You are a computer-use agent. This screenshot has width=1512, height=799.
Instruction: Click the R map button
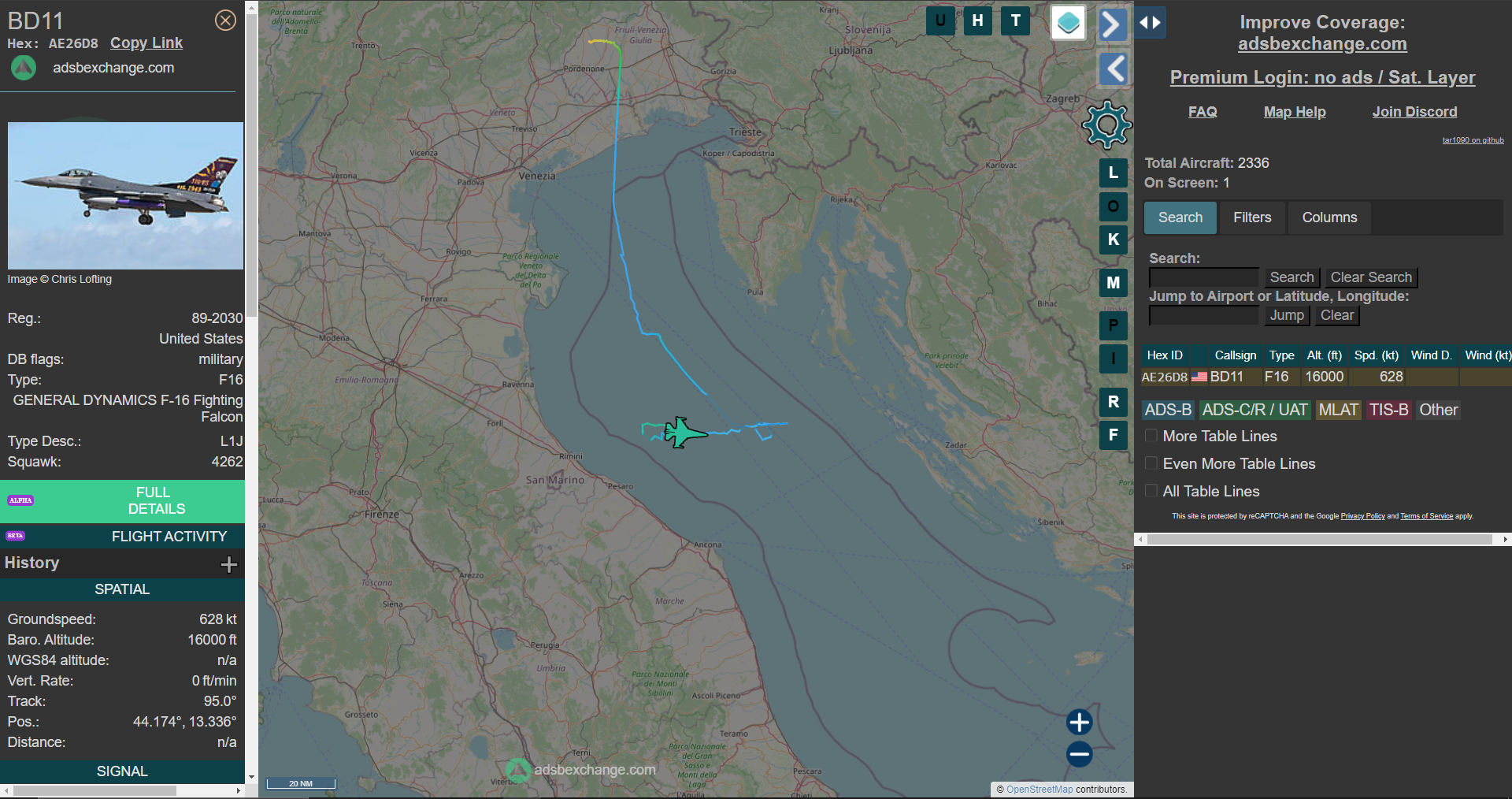[1113, 402]
